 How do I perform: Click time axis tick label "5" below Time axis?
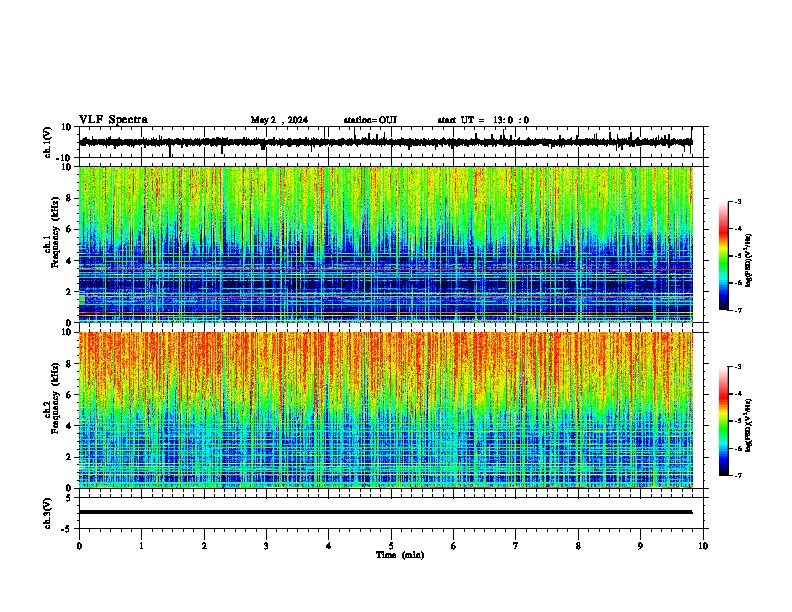[x=391, y=546]
